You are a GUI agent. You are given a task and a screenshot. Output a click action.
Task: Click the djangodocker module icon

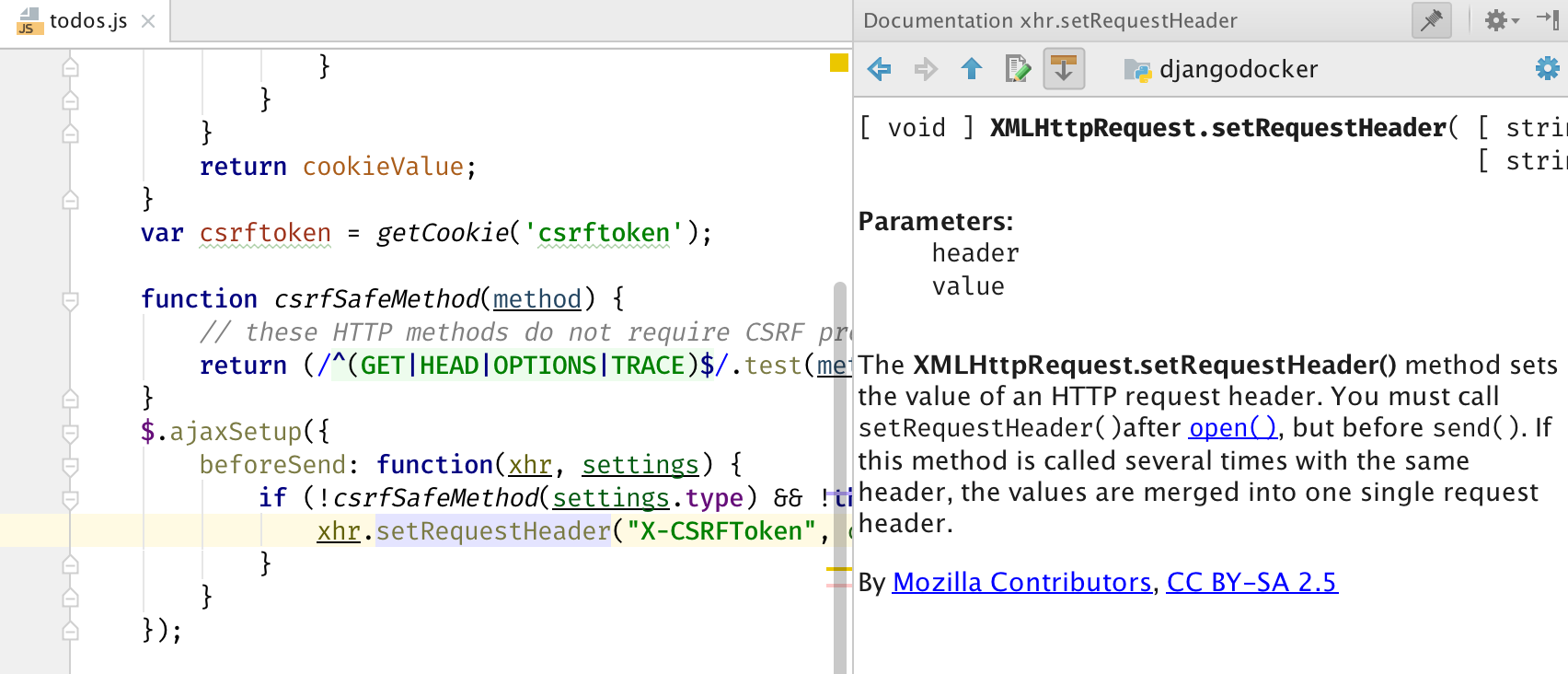tap(1137, 70)
